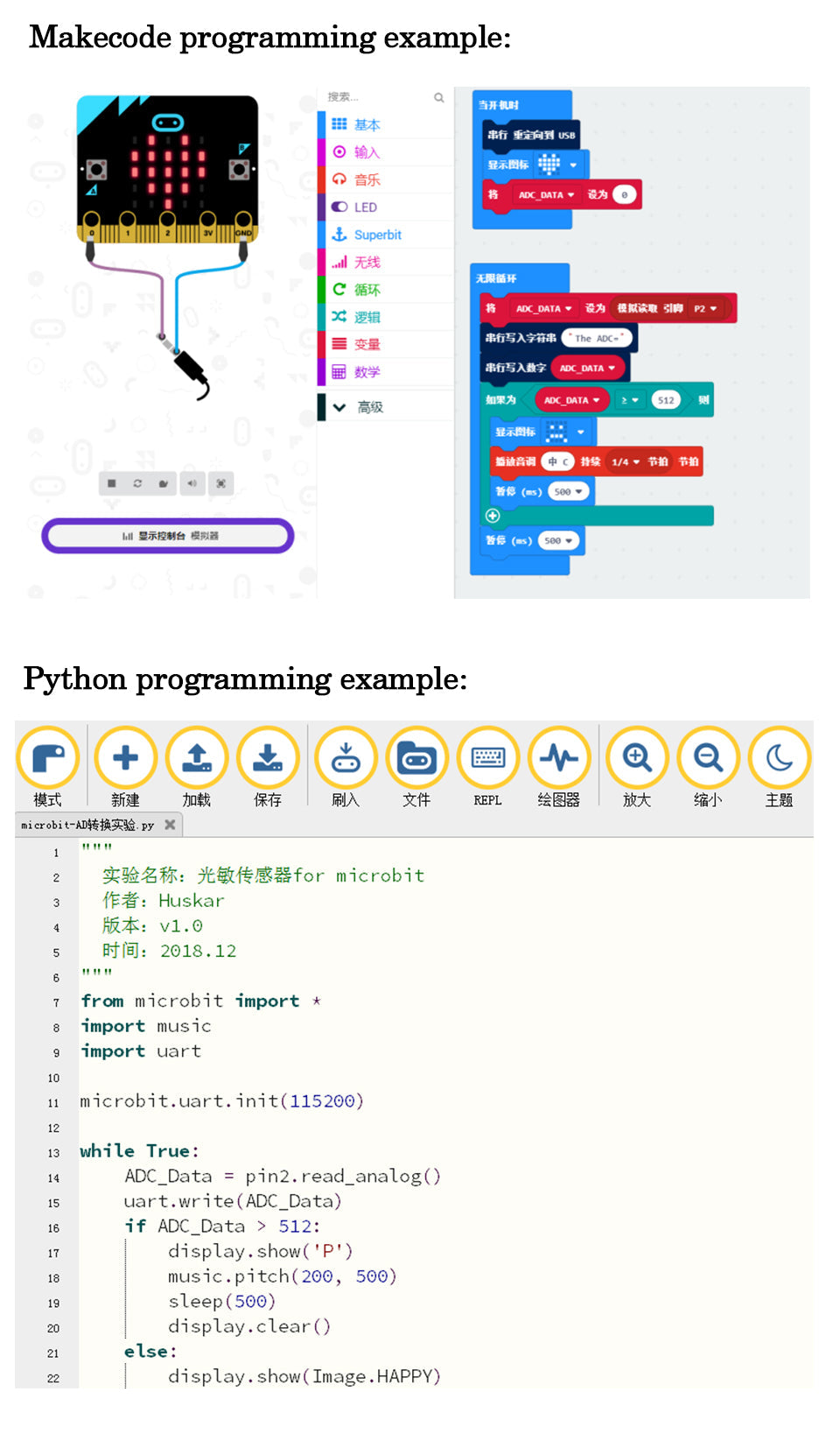Image resolution: width=840 pixels, height=1448 pixels.
Task: Click the Zoom-in (放大) magnifier icon
Action: 637,758
